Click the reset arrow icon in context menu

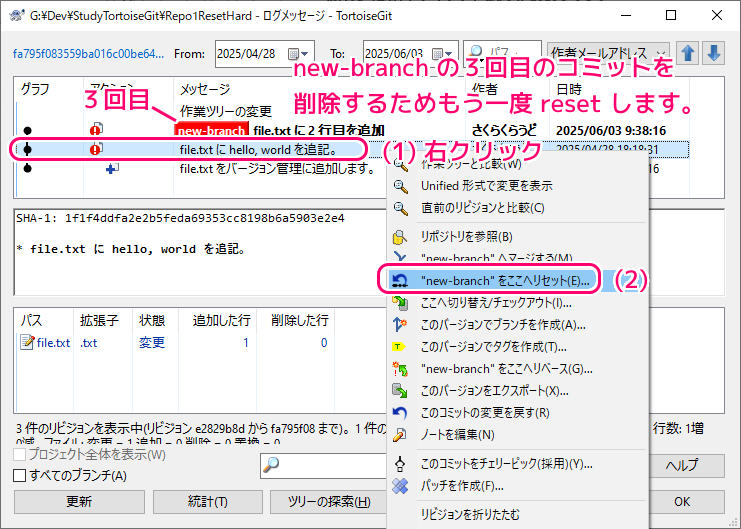[x=400, y=281]
